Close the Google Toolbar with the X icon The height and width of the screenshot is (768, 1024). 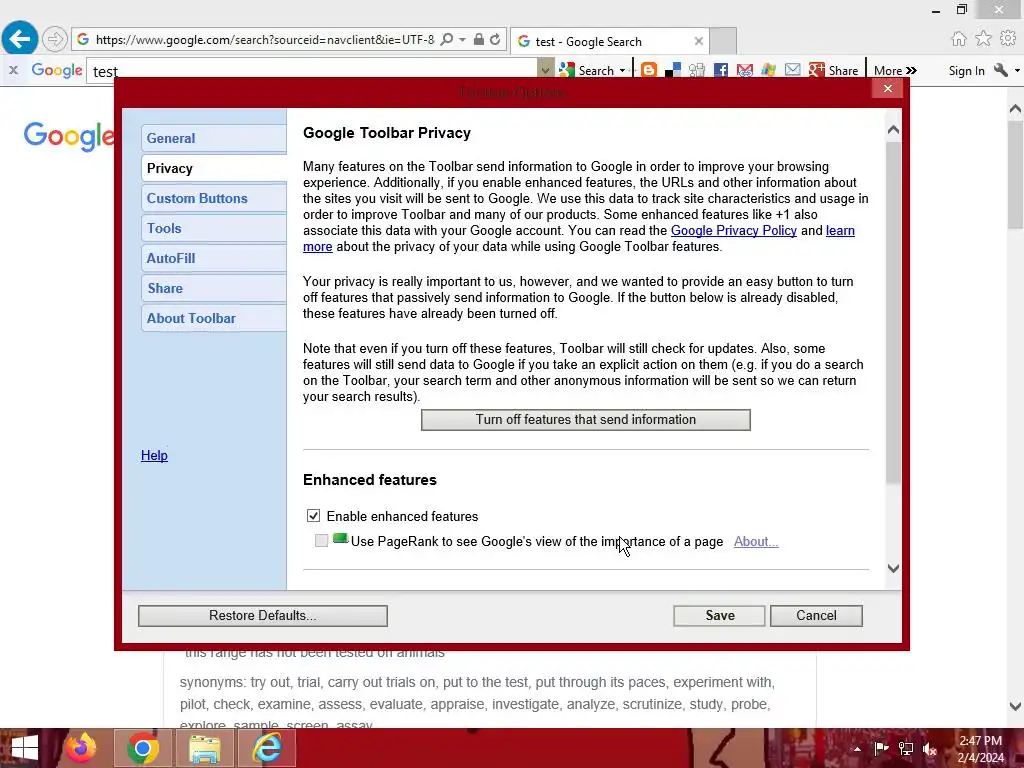pos(13,70)
